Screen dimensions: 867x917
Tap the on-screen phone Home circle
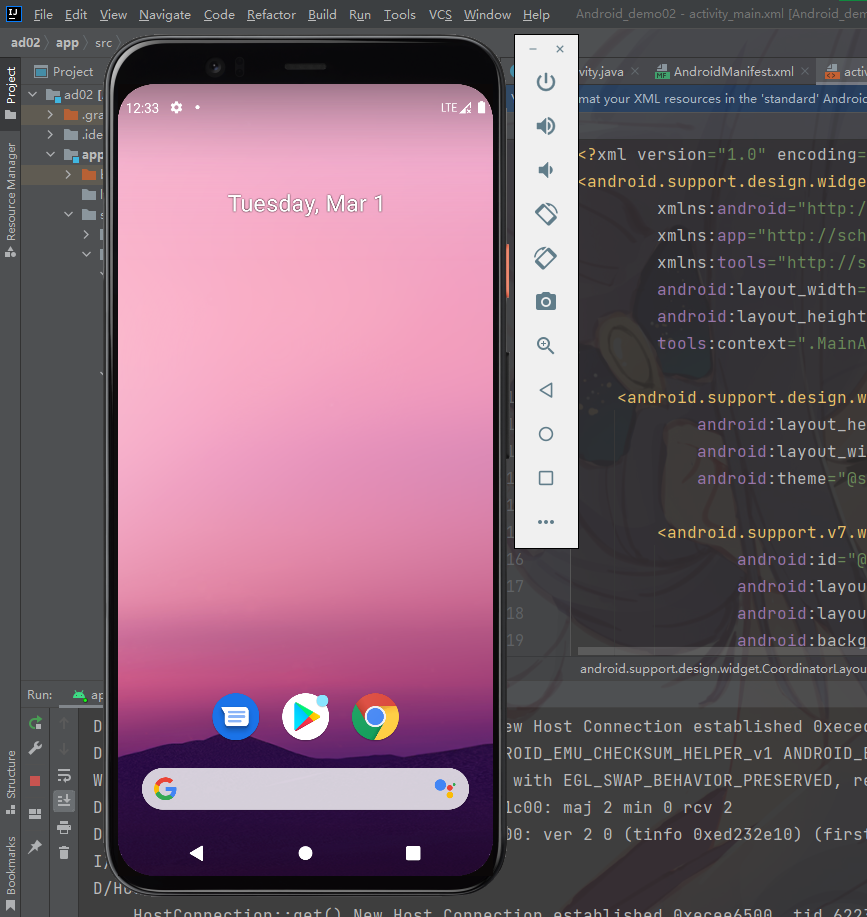(305, 853)
